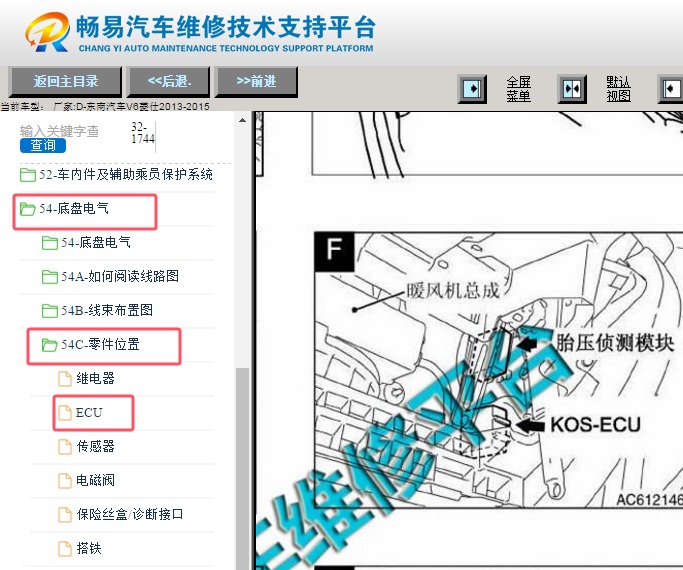
Task: Click the open folder icon of top 54-底盘电气
Action: click(28, 209)
